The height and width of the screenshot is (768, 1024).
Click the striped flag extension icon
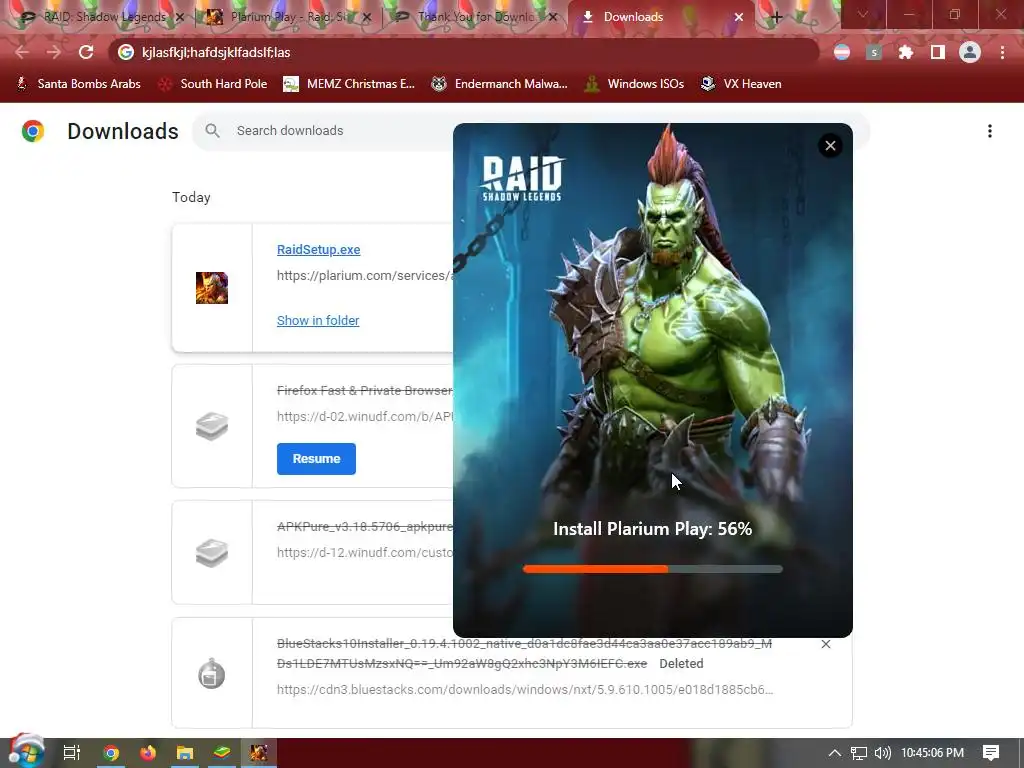click(842, 52)
